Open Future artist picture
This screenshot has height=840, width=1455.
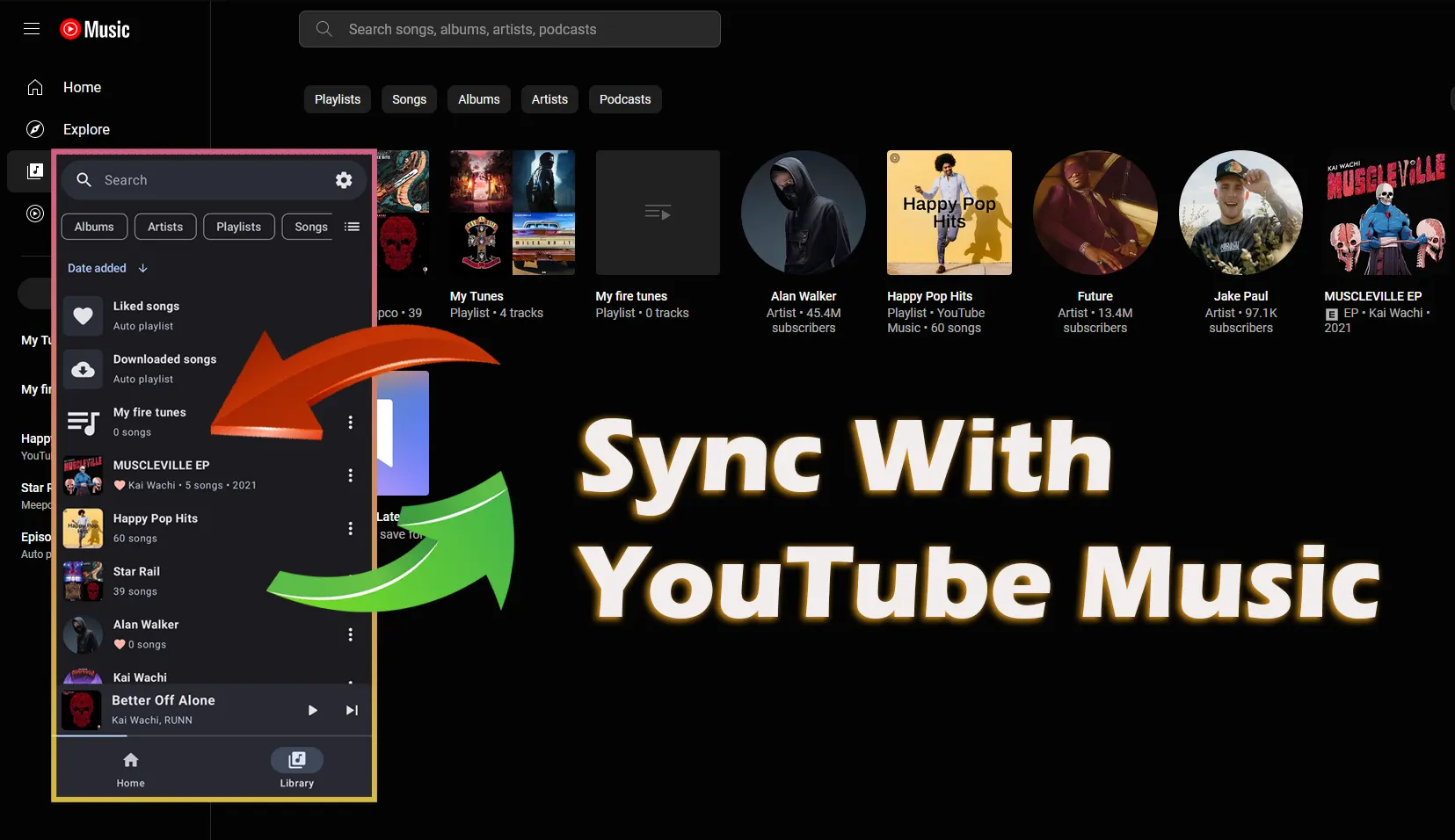click(x=1095, y=213)
